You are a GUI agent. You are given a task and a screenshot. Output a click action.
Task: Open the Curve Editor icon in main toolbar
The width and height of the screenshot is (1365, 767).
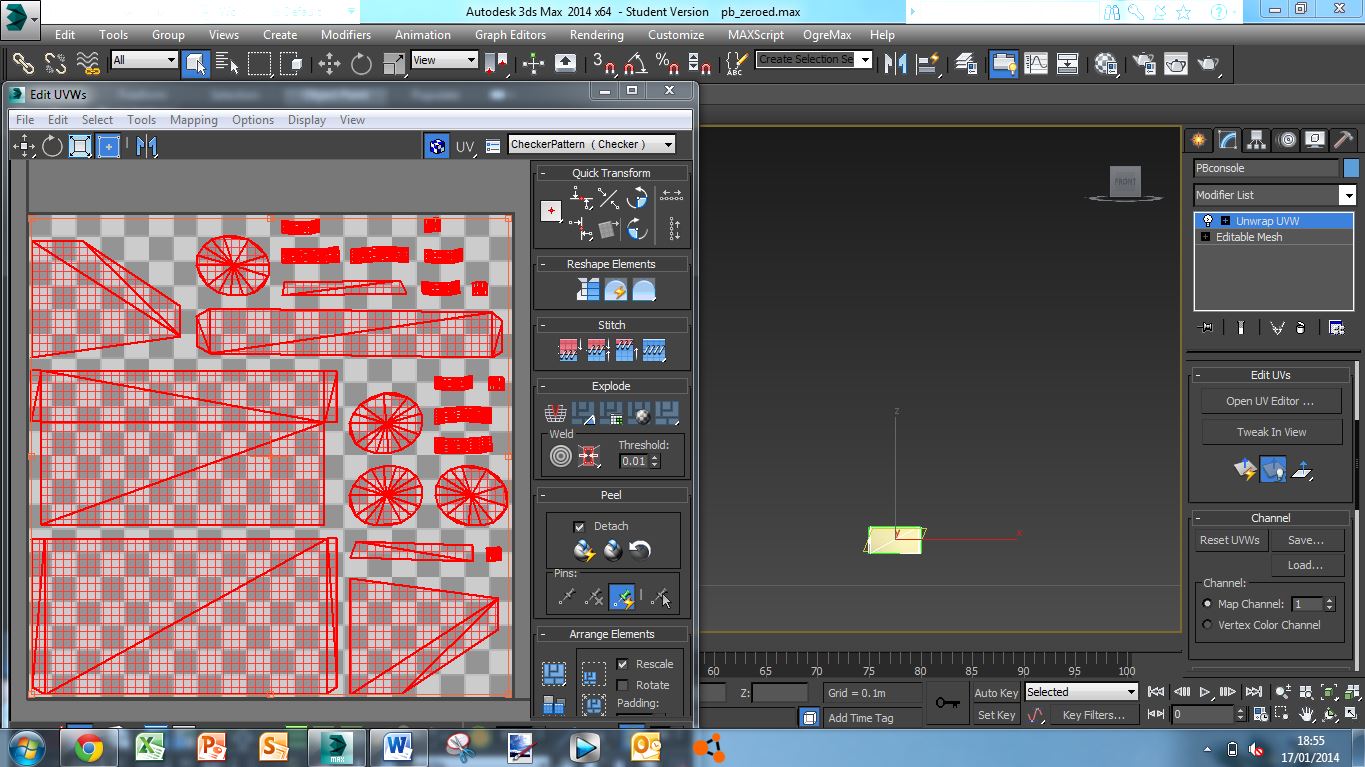coord(1036,63)
